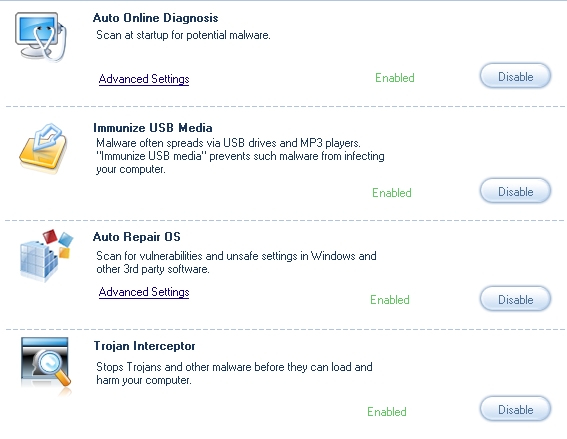Open Advanced Settings for Auto Online Diagnosis
This screenshot has width=567, height=439.
(144, 79)
